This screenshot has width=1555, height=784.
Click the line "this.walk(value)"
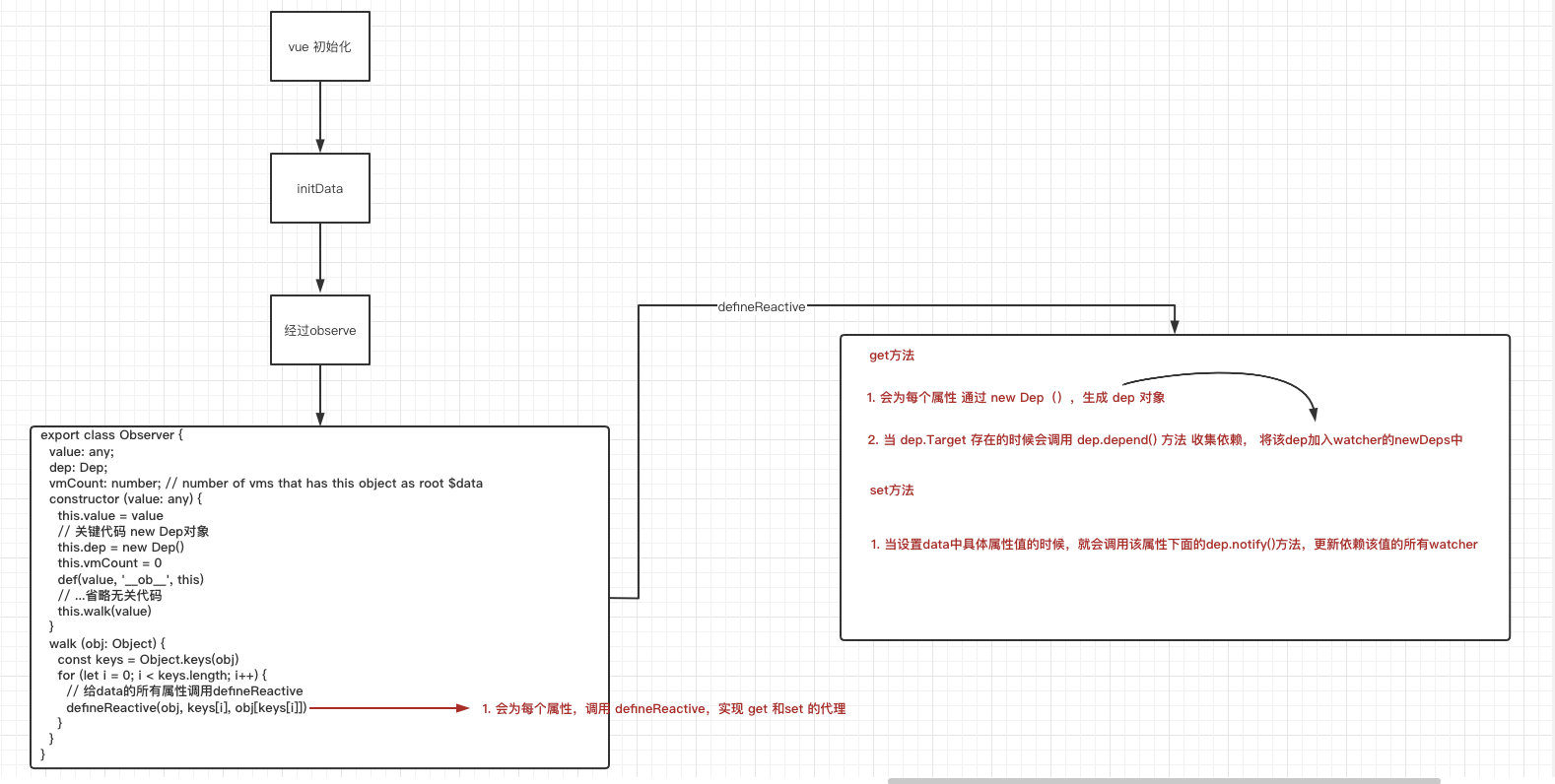[104, 612]
